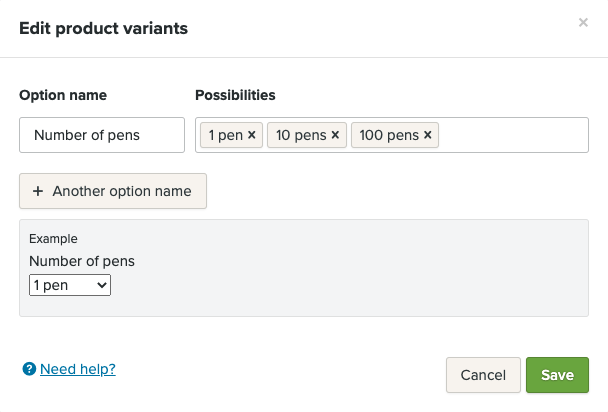This screenshot has width=608, height=412.
Task: Close the Edit product variants dialog
Action: click(583, 22)
